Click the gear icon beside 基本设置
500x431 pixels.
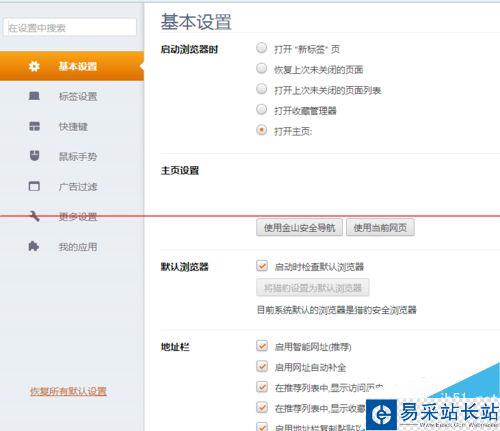(x=34, y=66)
